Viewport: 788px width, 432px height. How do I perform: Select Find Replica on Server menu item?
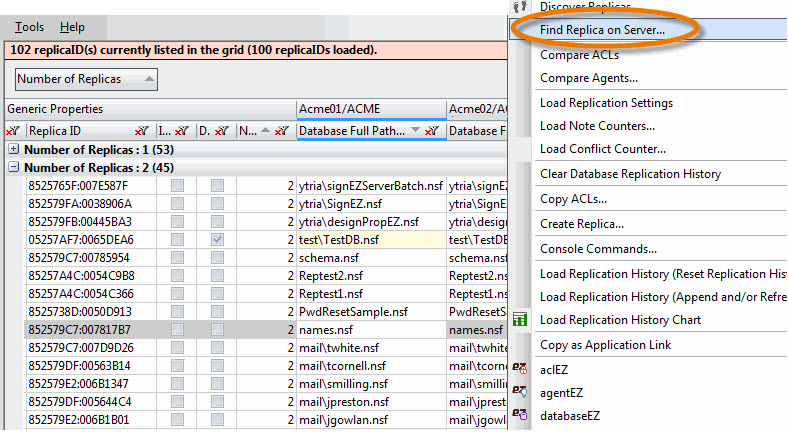click(x=602, y=30)
